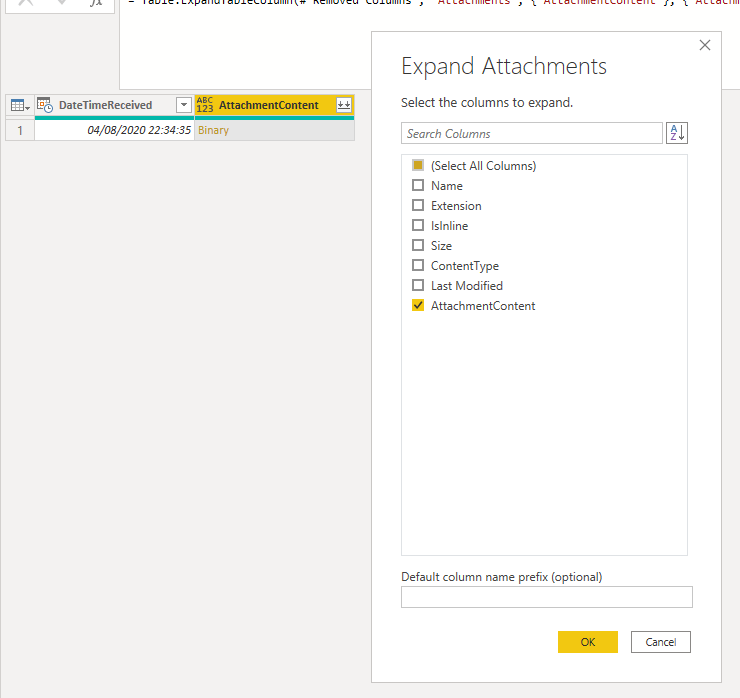Click the expand icon on AttachmentContent column
The image size is (740, 698).
[344, 105]
